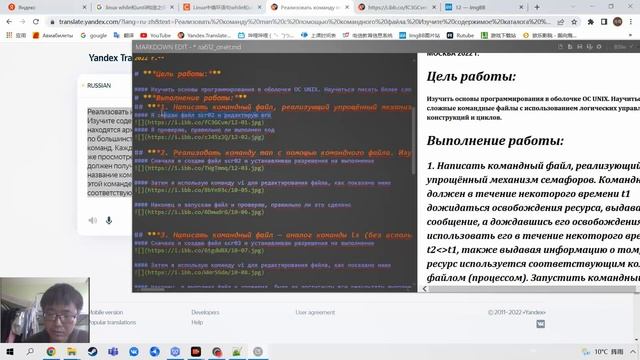Viewport: 640px width, 360px height.
Task: Open the Help footer link
Action: pos(197,322)
